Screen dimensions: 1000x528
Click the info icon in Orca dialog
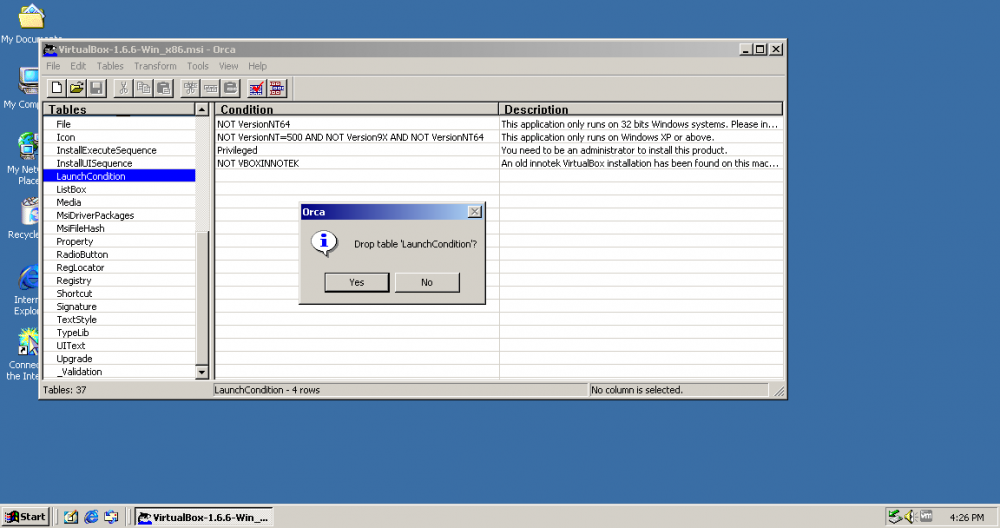point(324,243)
